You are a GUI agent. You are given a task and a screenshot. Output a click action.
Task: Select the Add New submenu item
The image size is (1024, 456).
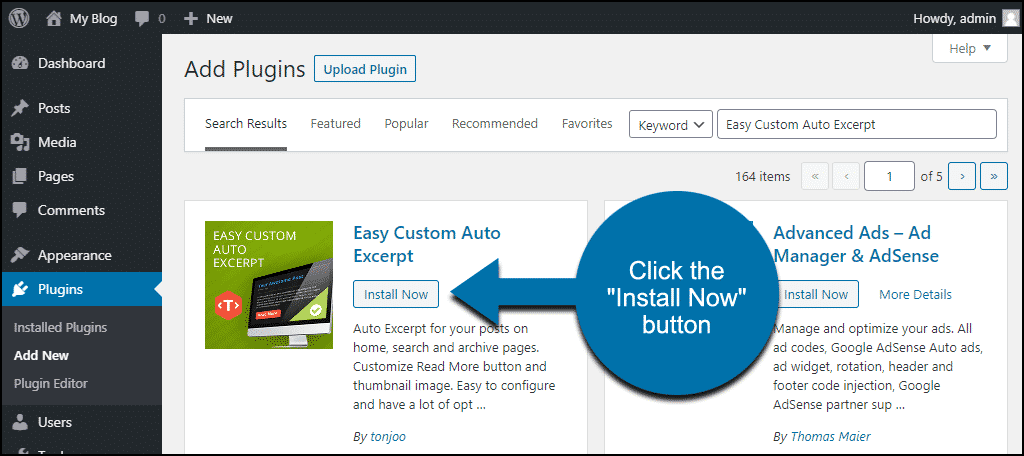pos(41,356)
